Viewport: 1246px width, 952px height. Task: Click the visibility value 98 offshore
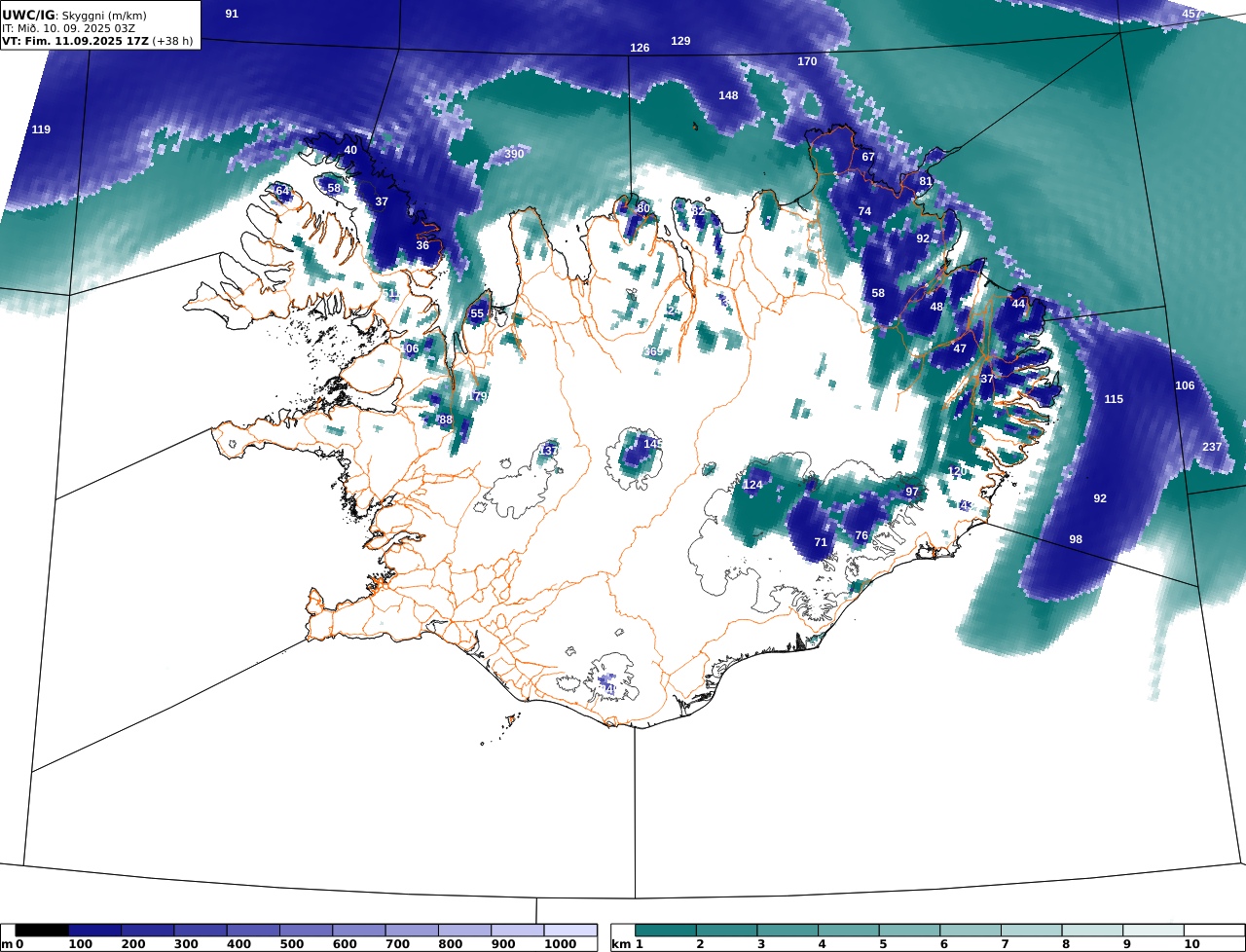1076,539
